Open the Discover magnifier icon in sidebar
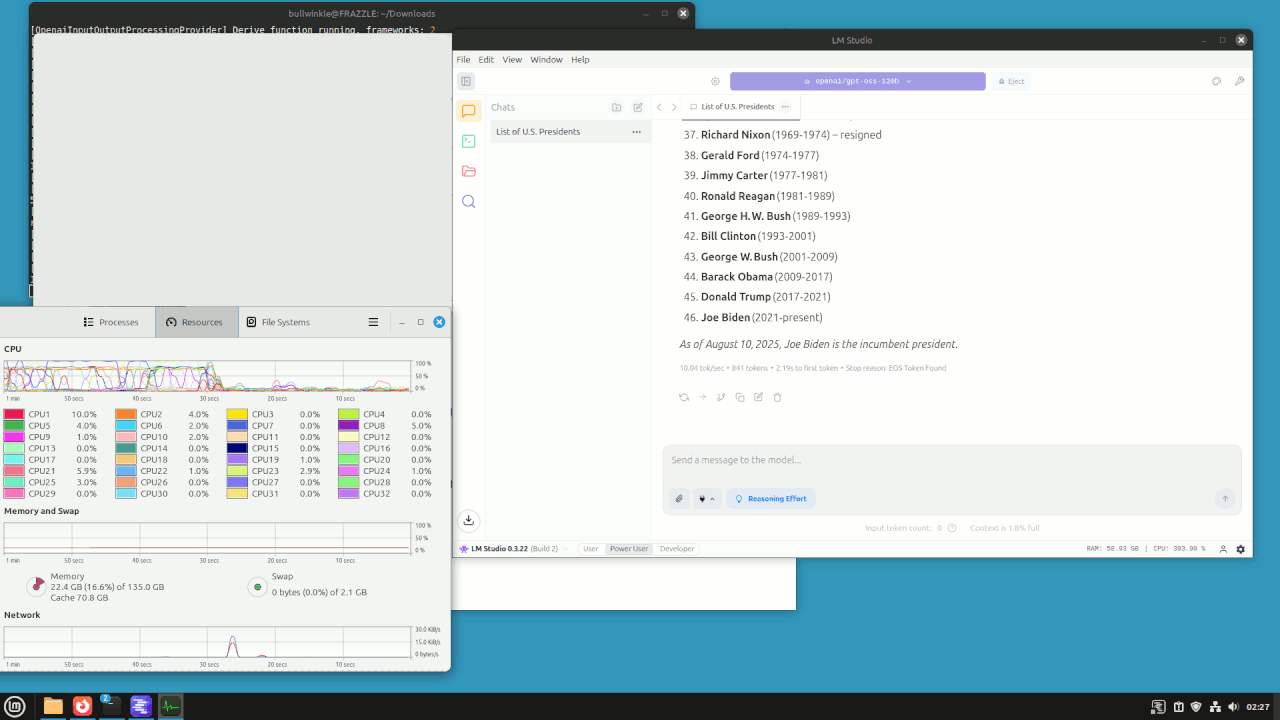 468,201
